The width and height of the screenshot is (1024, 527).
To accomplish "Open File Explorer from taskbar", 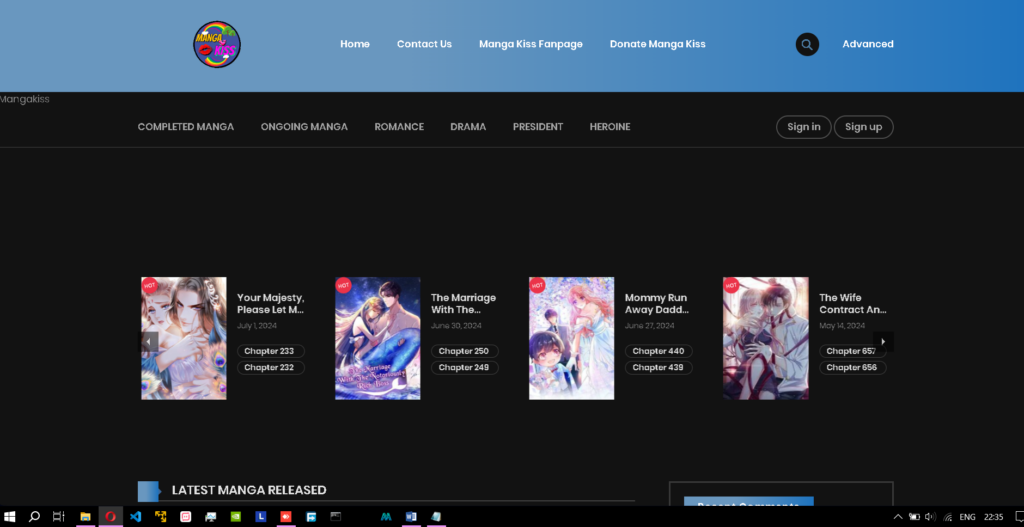I will (86, 517).
